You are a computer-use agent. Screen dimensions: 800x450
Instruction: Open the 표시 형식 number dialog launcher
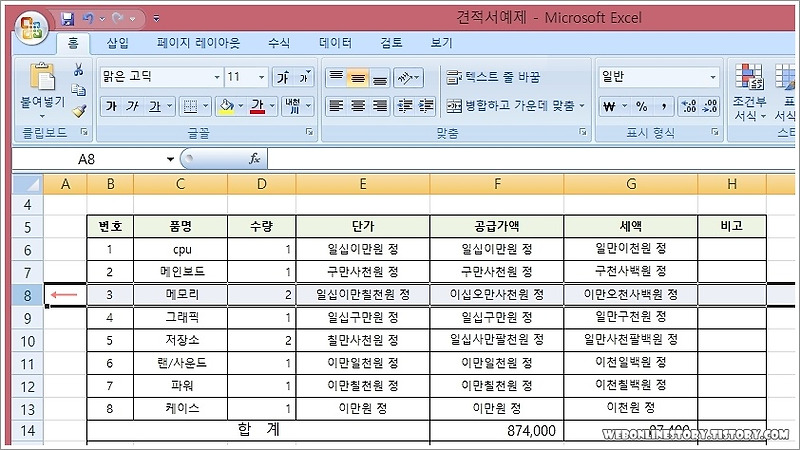tap(715, 132)
